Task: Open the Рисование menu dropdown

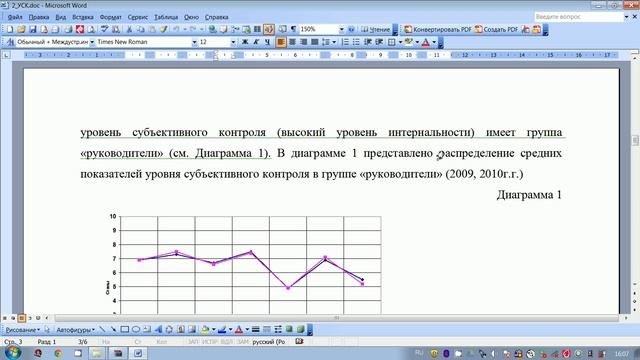Action: click(x=23, y=329)
